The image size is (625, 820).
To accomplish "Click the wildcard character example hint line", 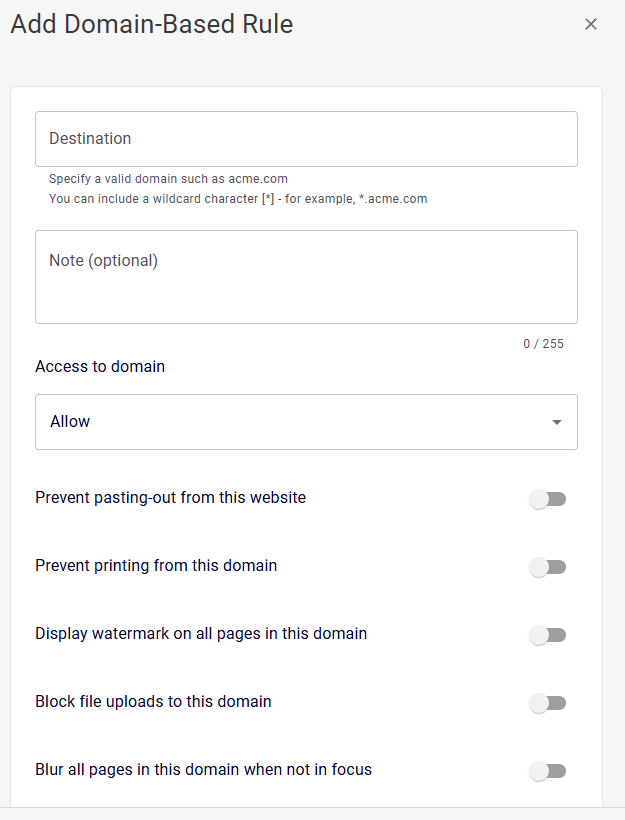I will point(238,199).
